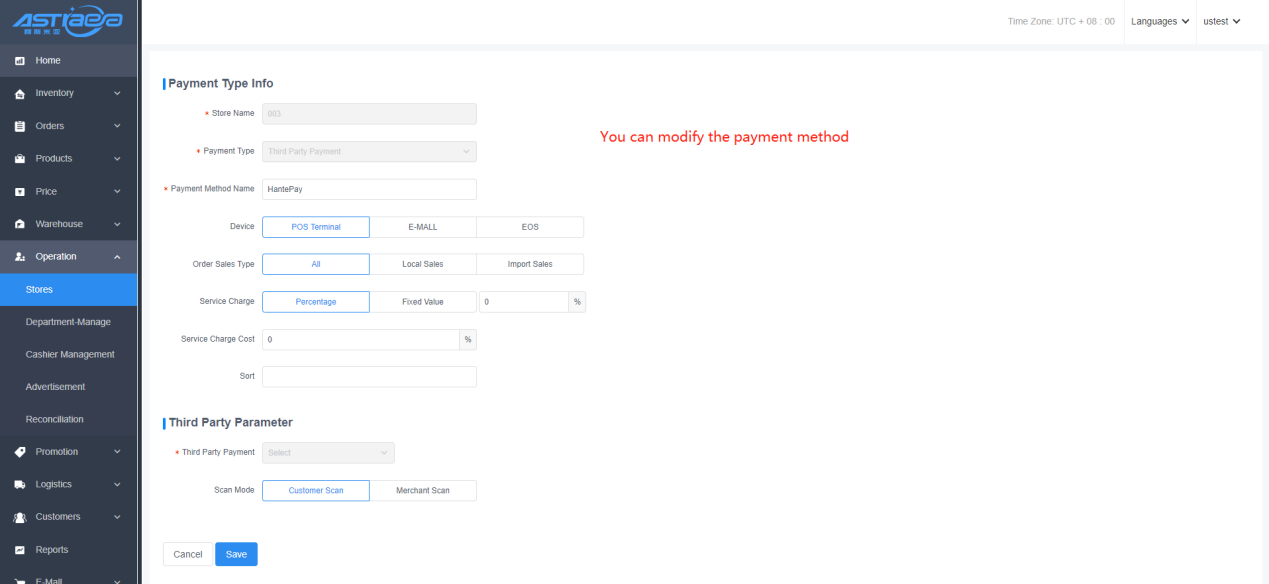Click the Logistics truck icon
This screenshot has height=584, width=1269.
pyautogui.click(x=19, y=485)
